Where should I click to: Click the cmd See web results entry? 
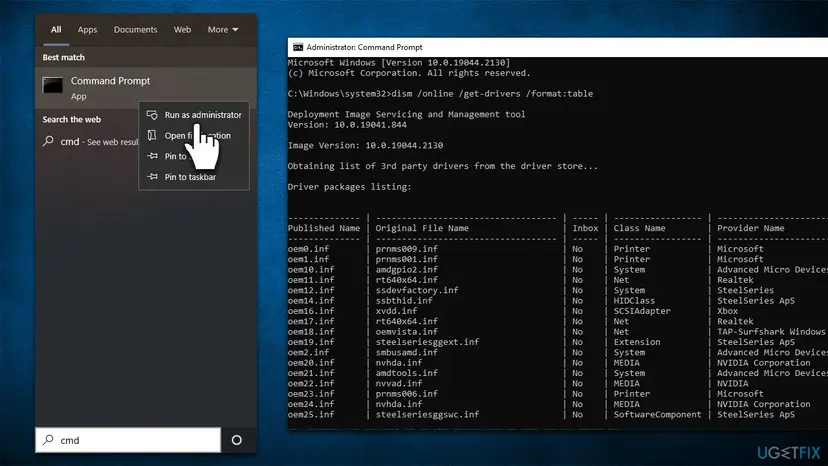(x=88, y=142)
